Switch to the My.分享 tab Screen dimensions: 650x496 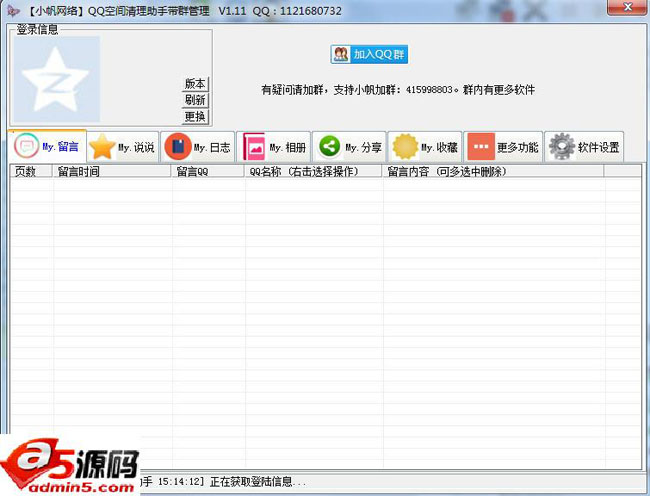(x=349, y=147)
